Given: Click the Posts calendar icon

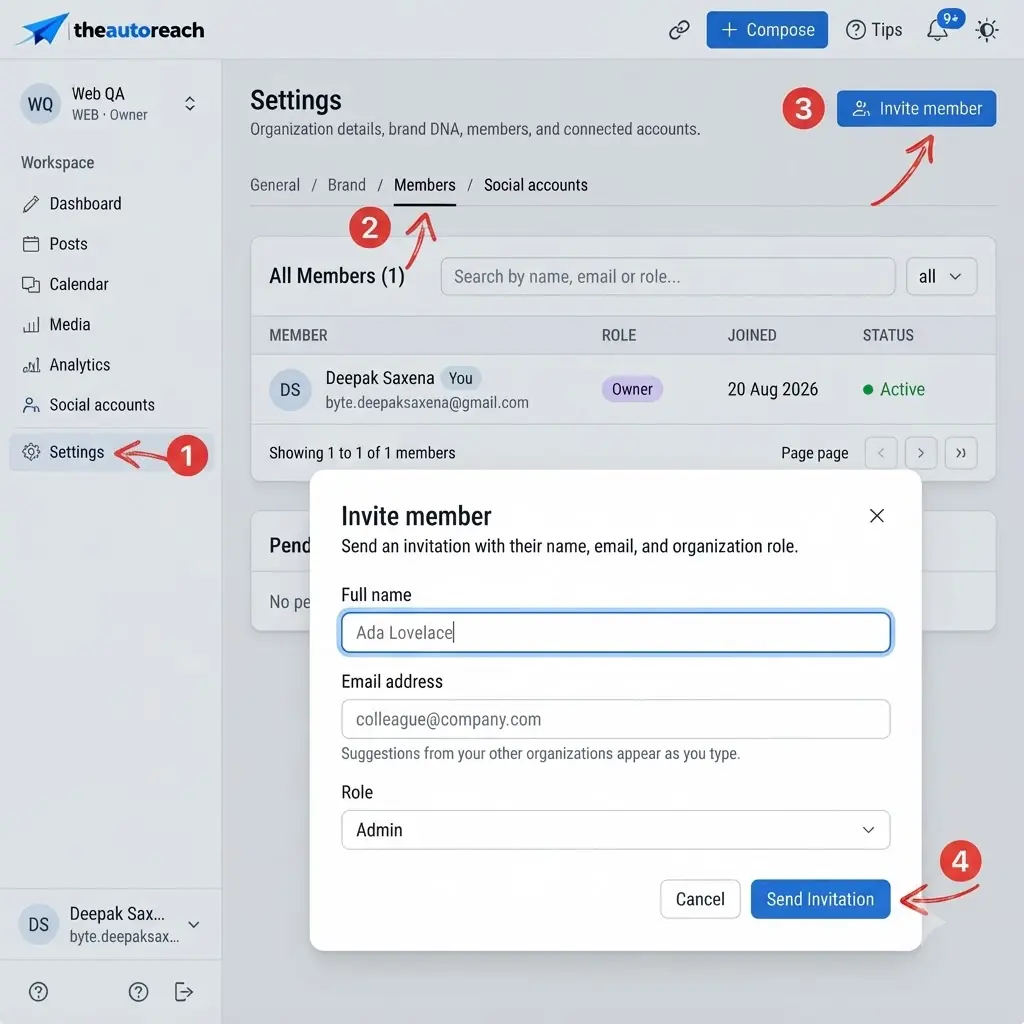Looking at the screenshot, I should click(x=31, y=244).
